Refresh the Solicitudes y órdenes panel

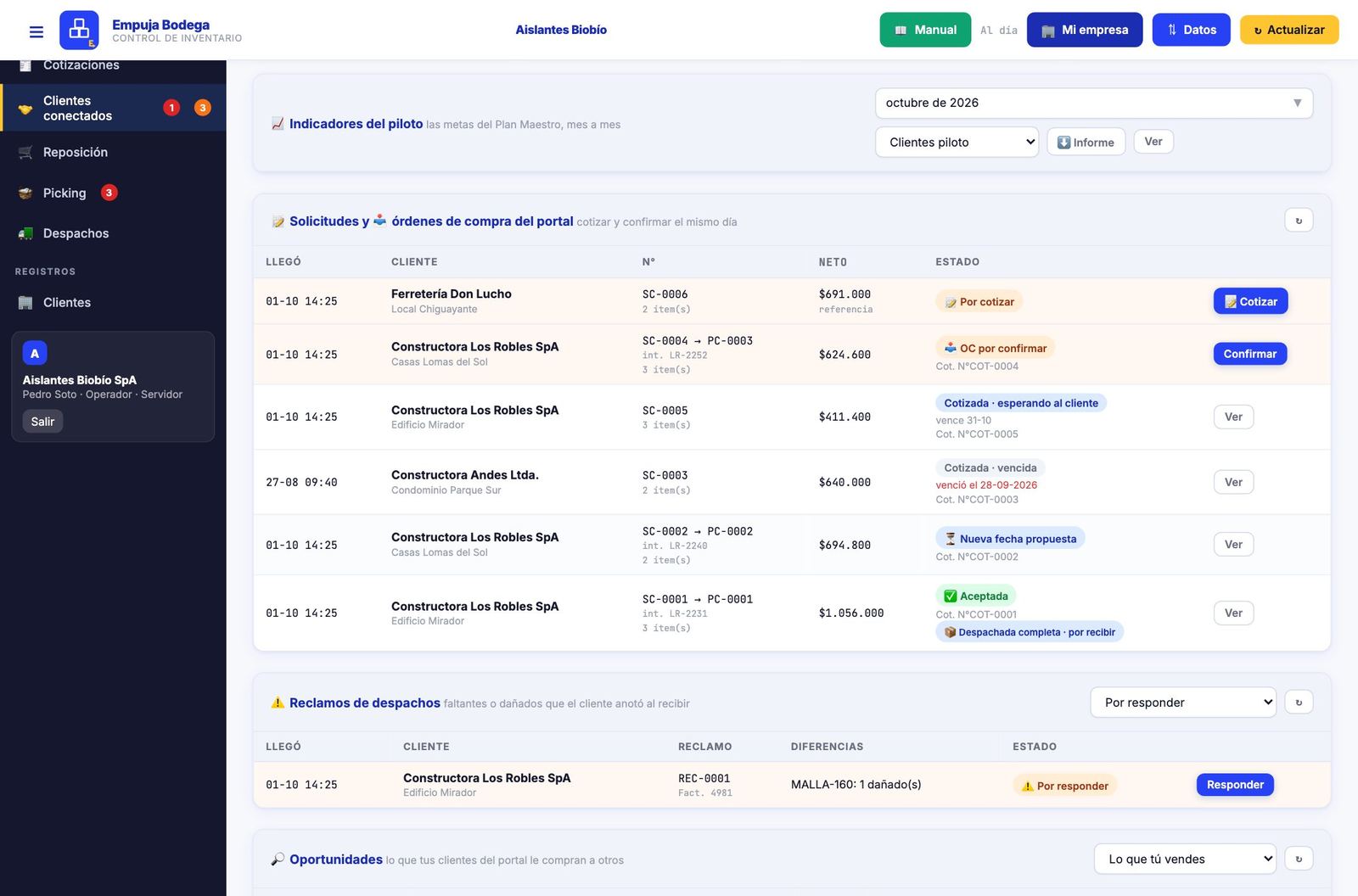(1299, 221)
